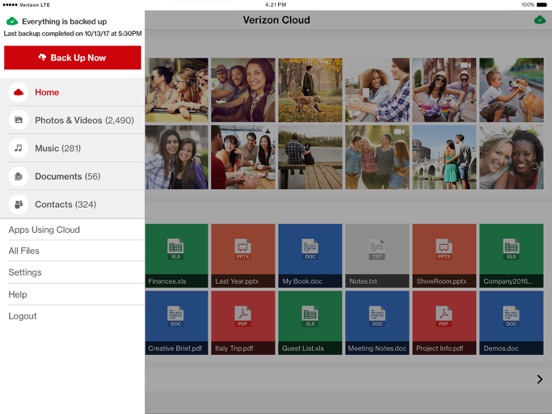Open the My Book.doc file tile
This screenshot has height=414, width=552.
[310, 256]
